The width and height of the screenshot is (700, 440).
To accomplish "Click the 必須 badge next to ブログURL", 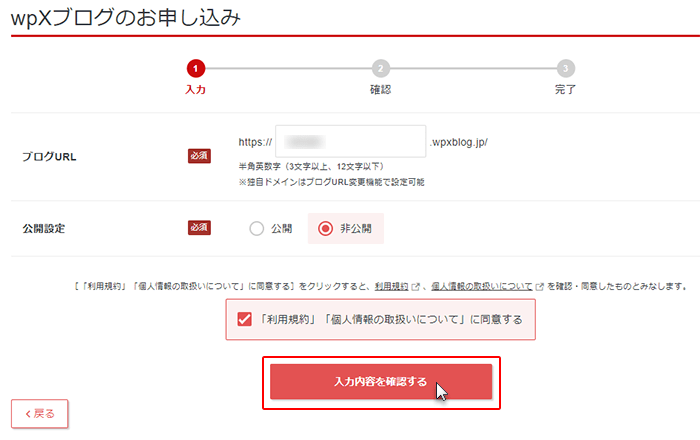I will (199, 156).
